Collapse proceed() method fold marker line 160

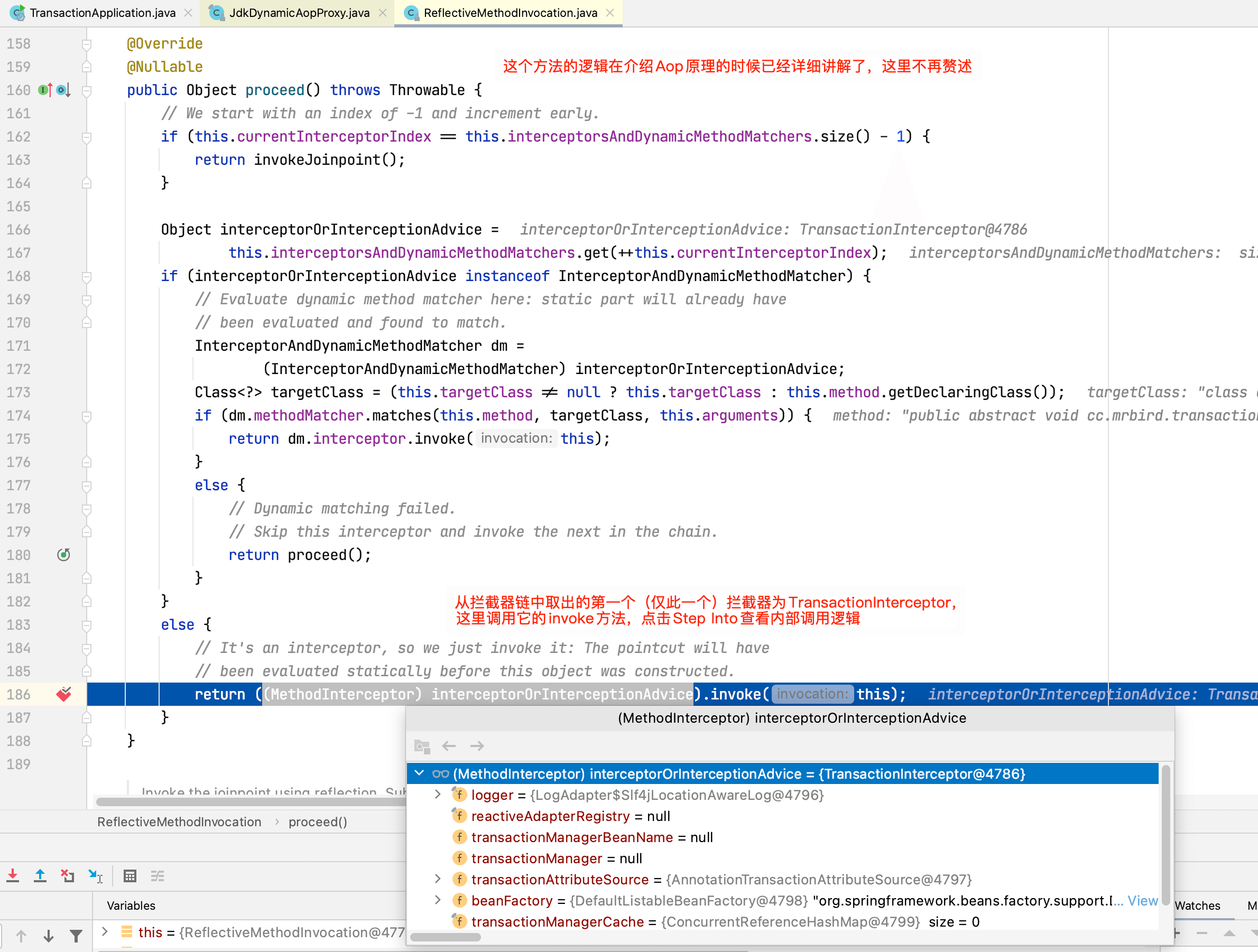pos(87,90)
